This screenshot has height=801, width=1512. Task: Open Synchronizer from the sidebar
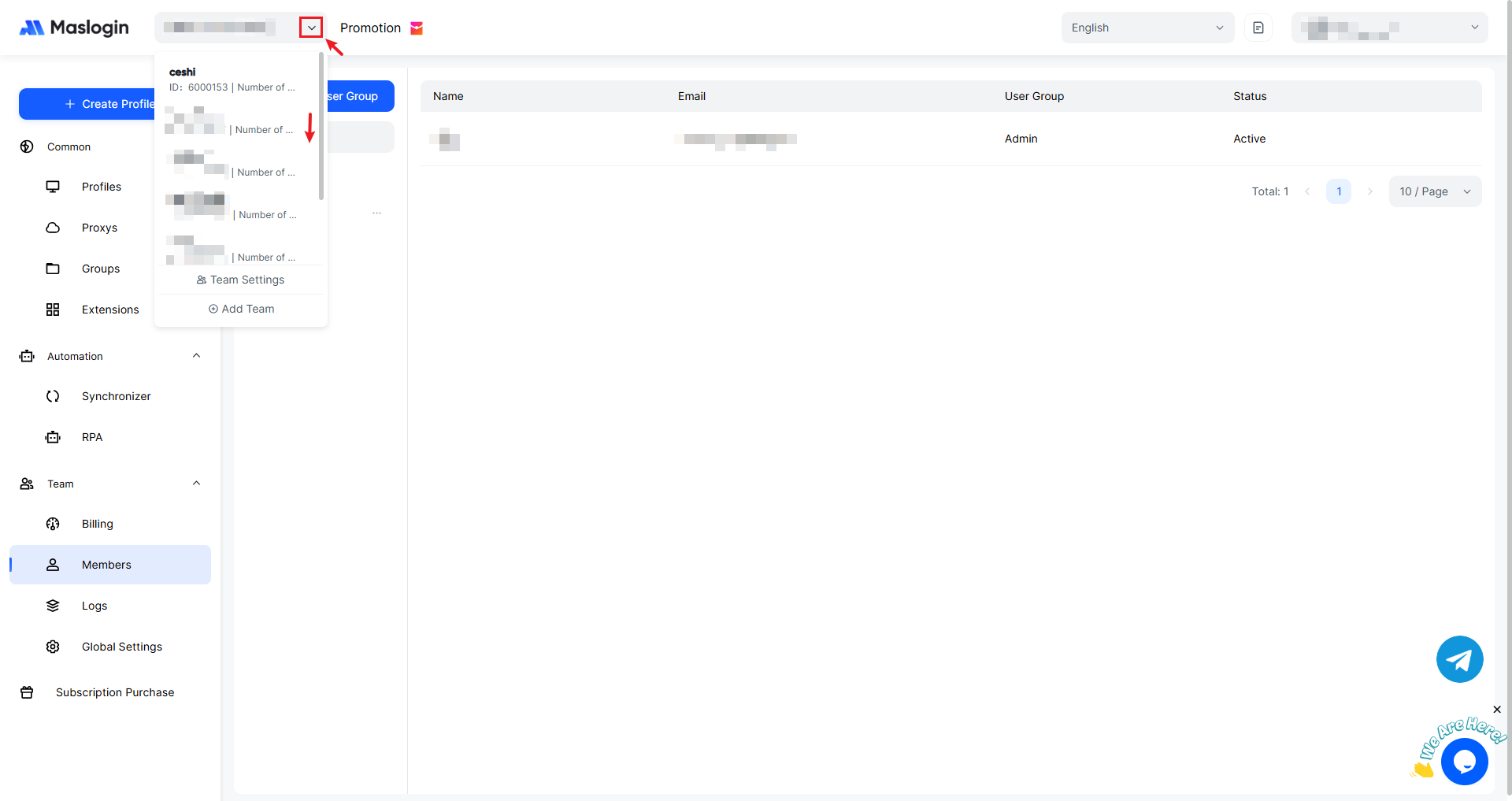116,396
